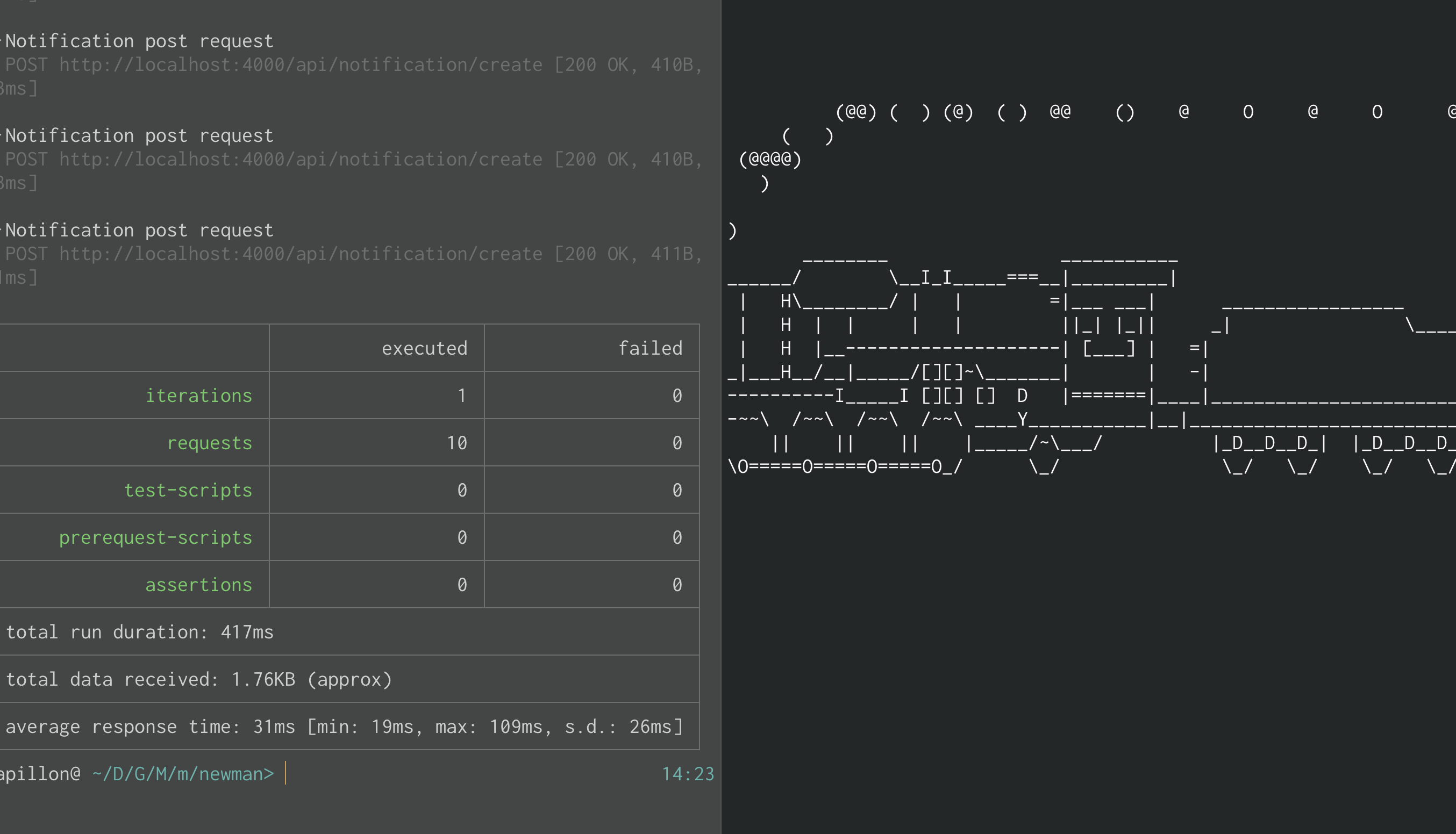This screenshot has height=834, width=1456.
Task: Click the topmost notification/create POST URL
Action: (301, 64)
